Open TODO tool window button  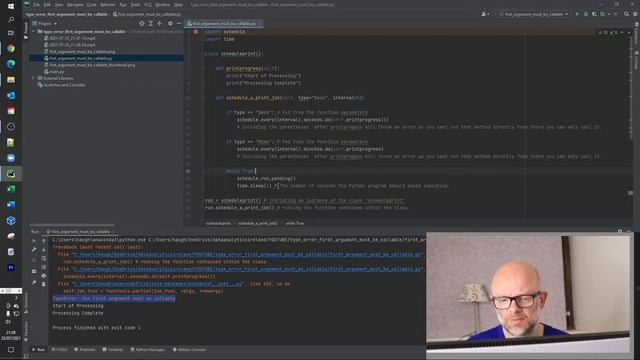pos(60,349)
